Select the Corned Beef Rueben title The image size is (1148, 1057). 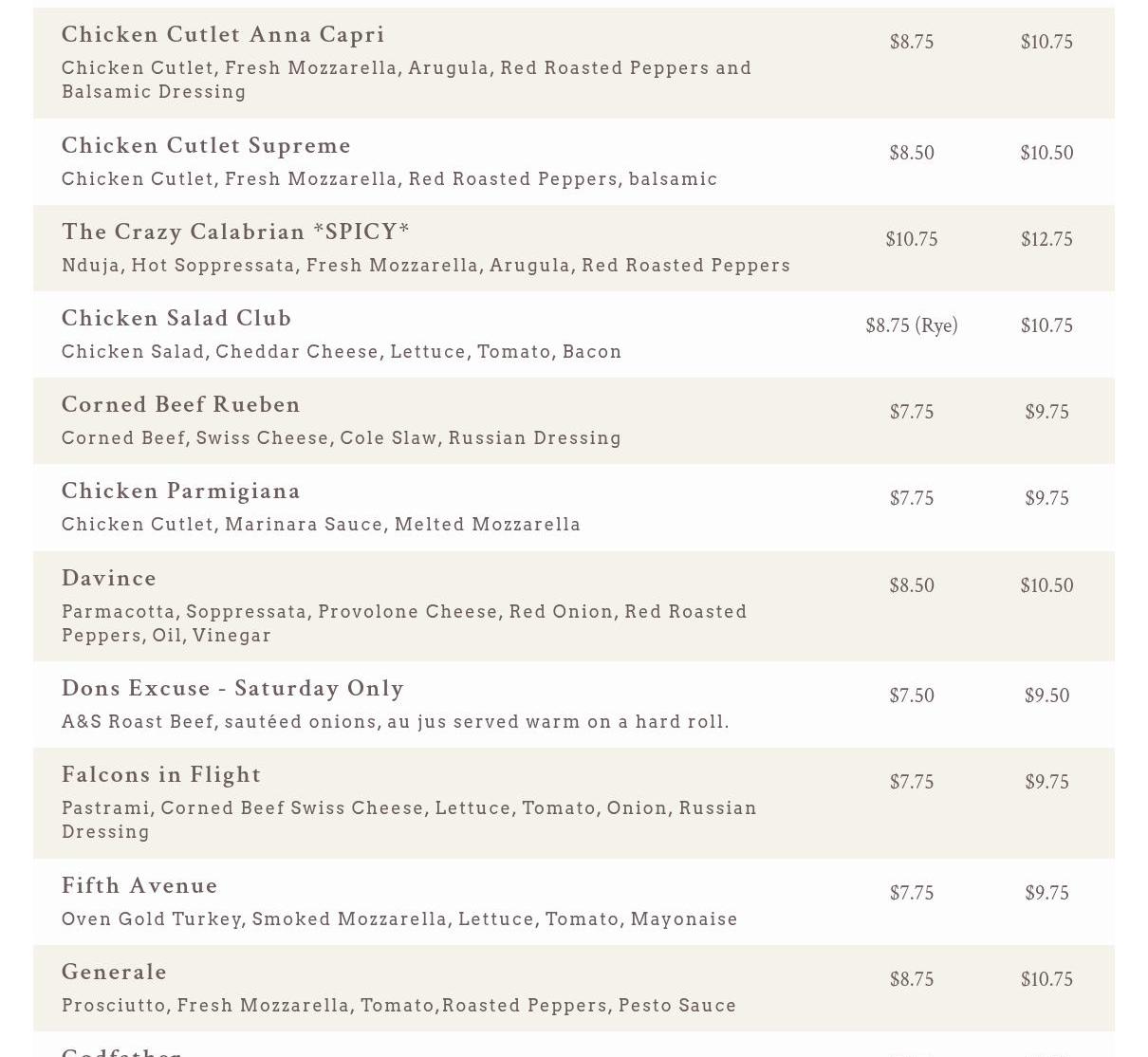(181, 405)
